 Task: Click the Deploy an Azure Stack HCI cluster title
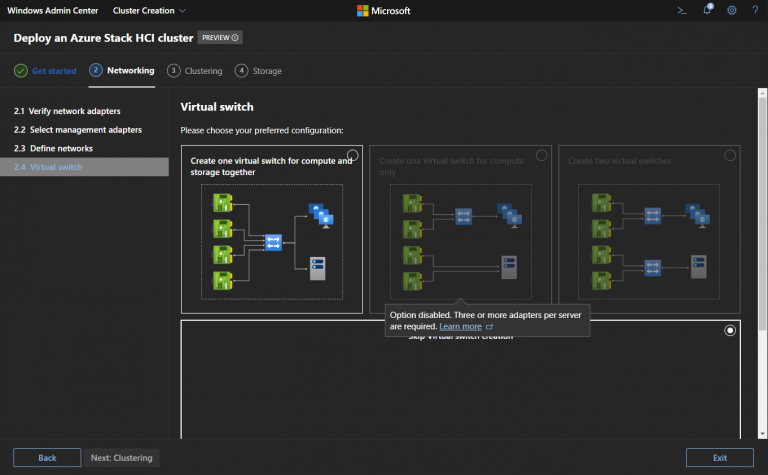click(x=103, y=38)
